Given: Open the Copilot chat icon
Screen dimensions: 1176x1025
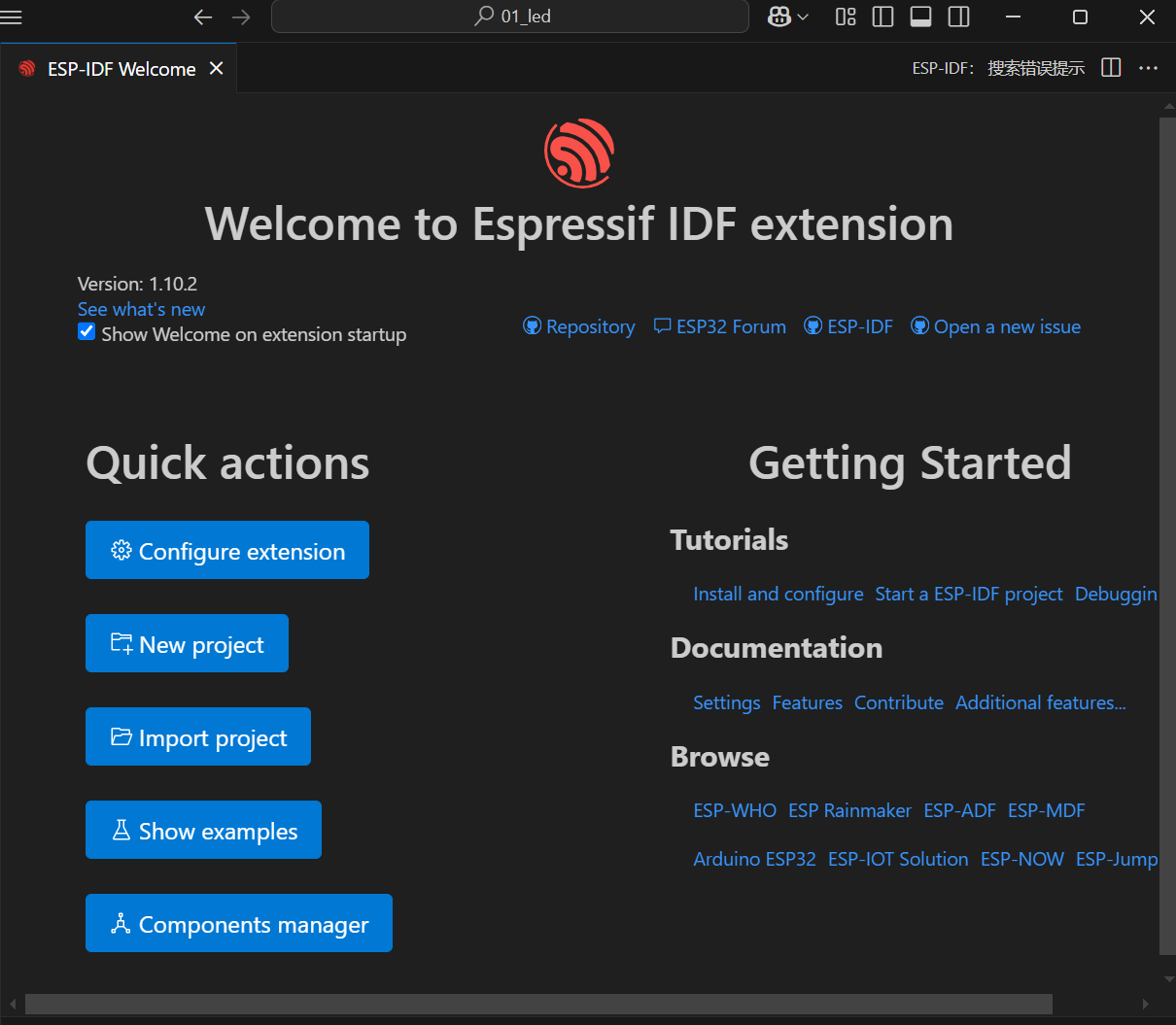Looking at the screenshot, I should (x=779, y=17).
